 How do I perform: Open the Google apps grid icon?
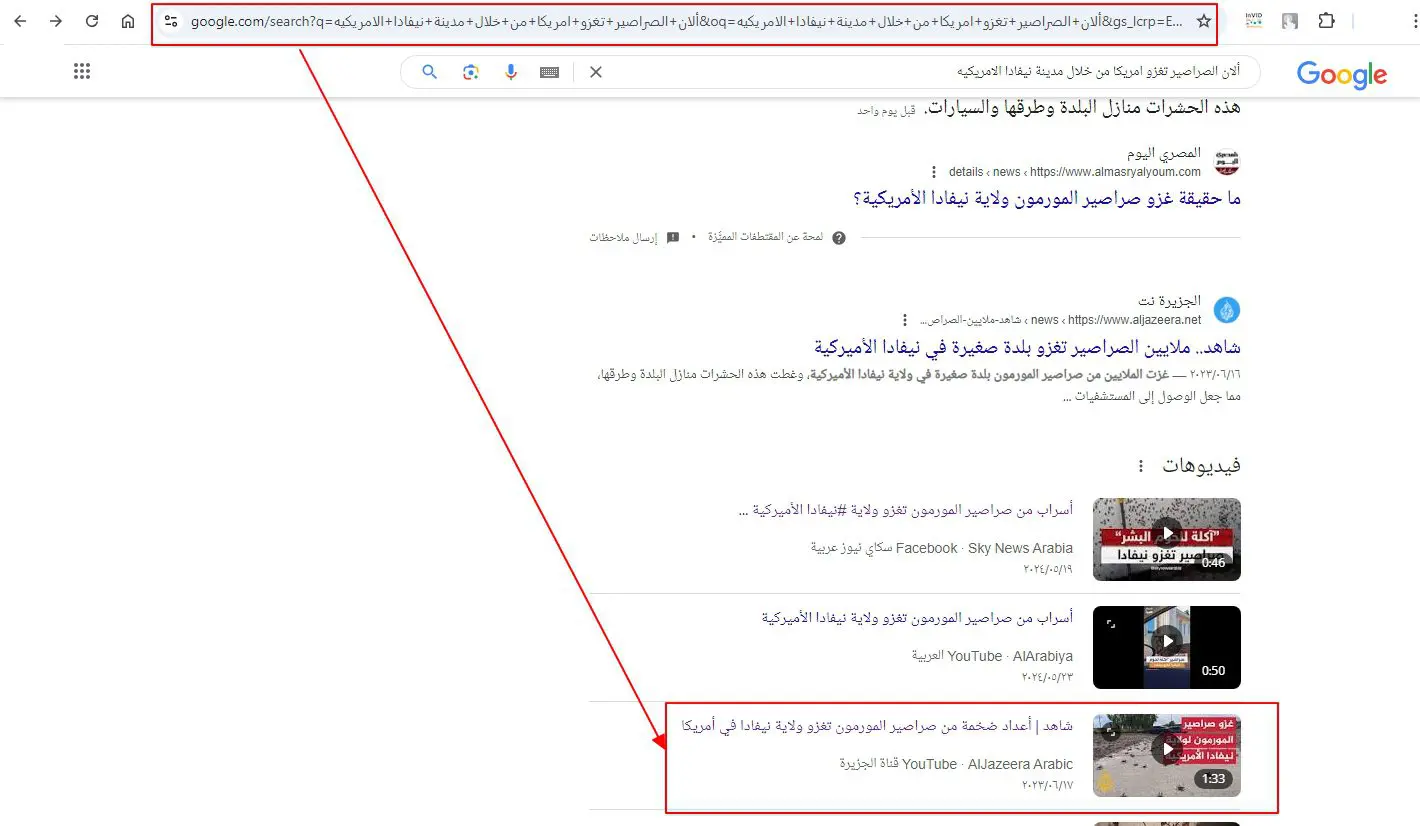(x=82, y=71)
